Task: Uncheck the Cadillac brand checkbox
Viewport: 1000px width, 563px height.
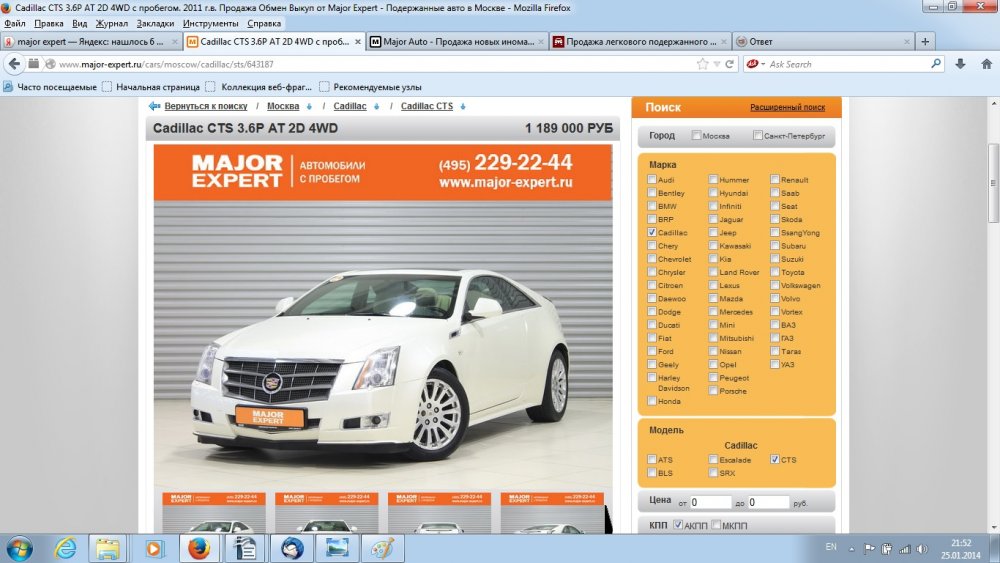Action: [x=653, y=232]
